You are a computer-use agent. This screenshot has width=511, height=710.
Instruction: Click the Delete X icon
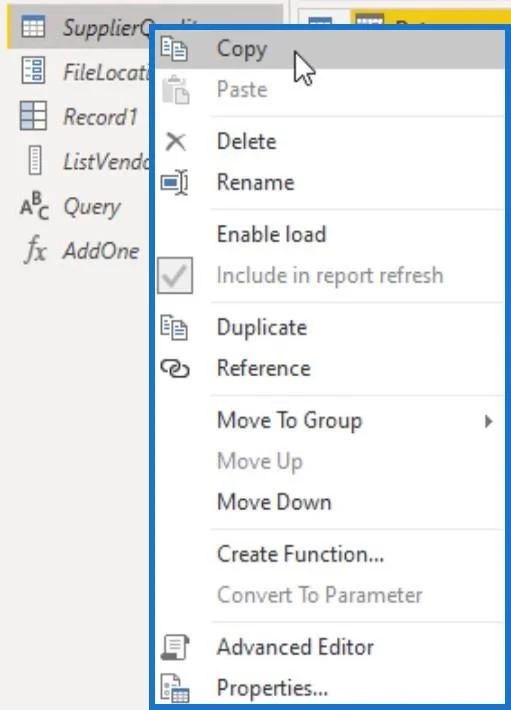(x=176, y=142)
